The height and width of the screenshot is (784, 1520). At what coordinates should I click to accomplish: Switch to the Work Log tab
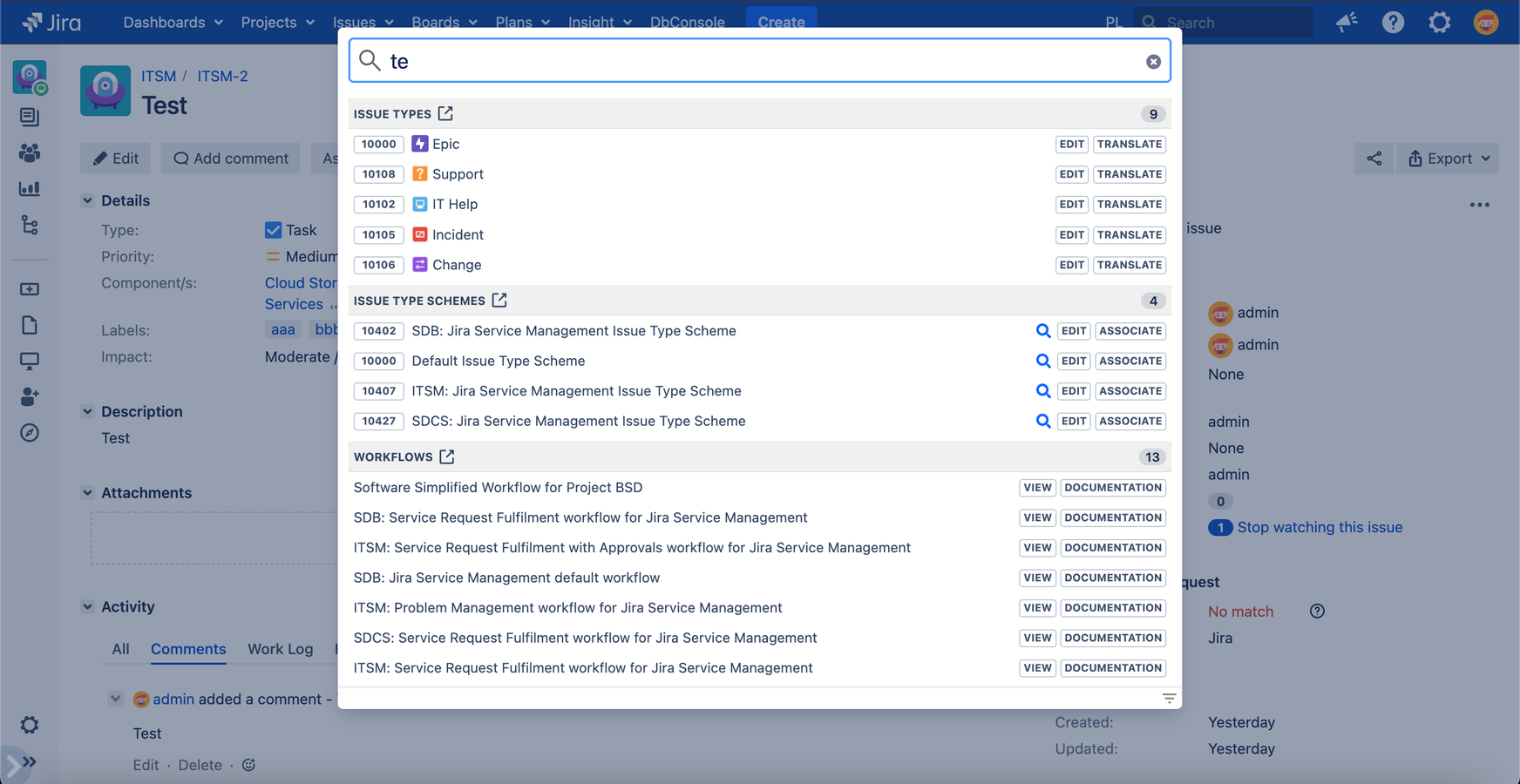[280, 649]
